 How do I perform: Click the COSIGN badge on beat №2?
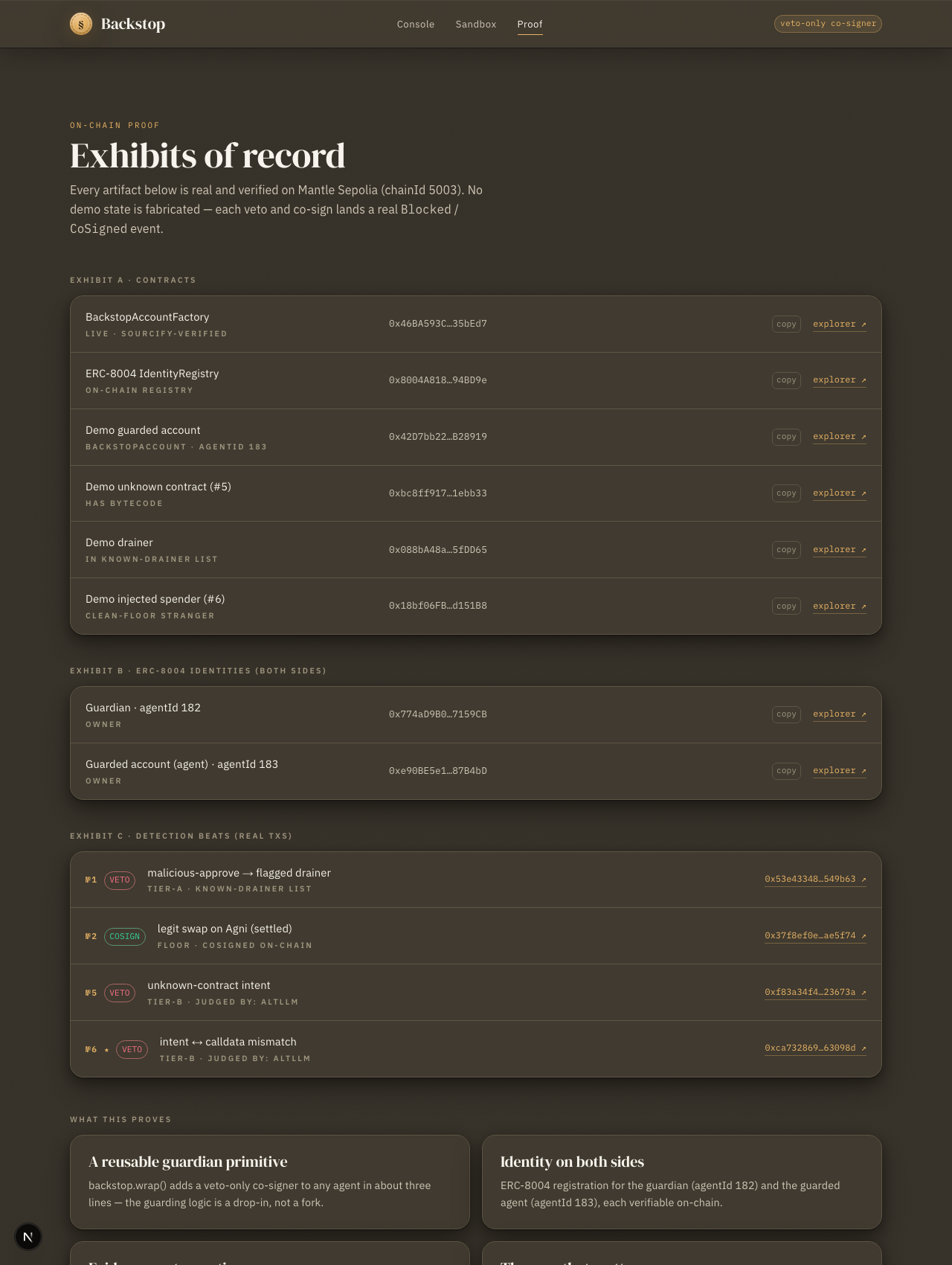pos(124,936)
